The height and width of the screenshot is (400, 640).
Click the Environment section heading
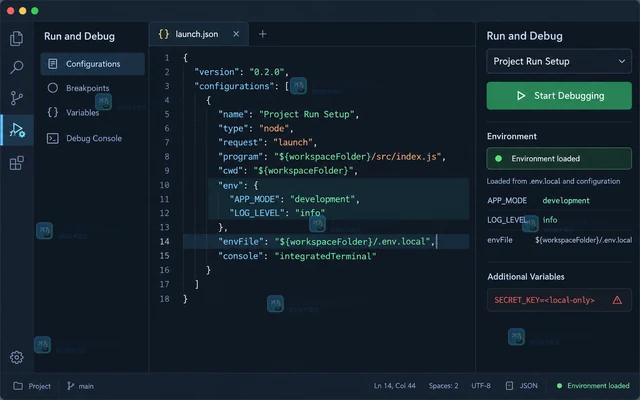pyautogui.click(x=511, y=136)
